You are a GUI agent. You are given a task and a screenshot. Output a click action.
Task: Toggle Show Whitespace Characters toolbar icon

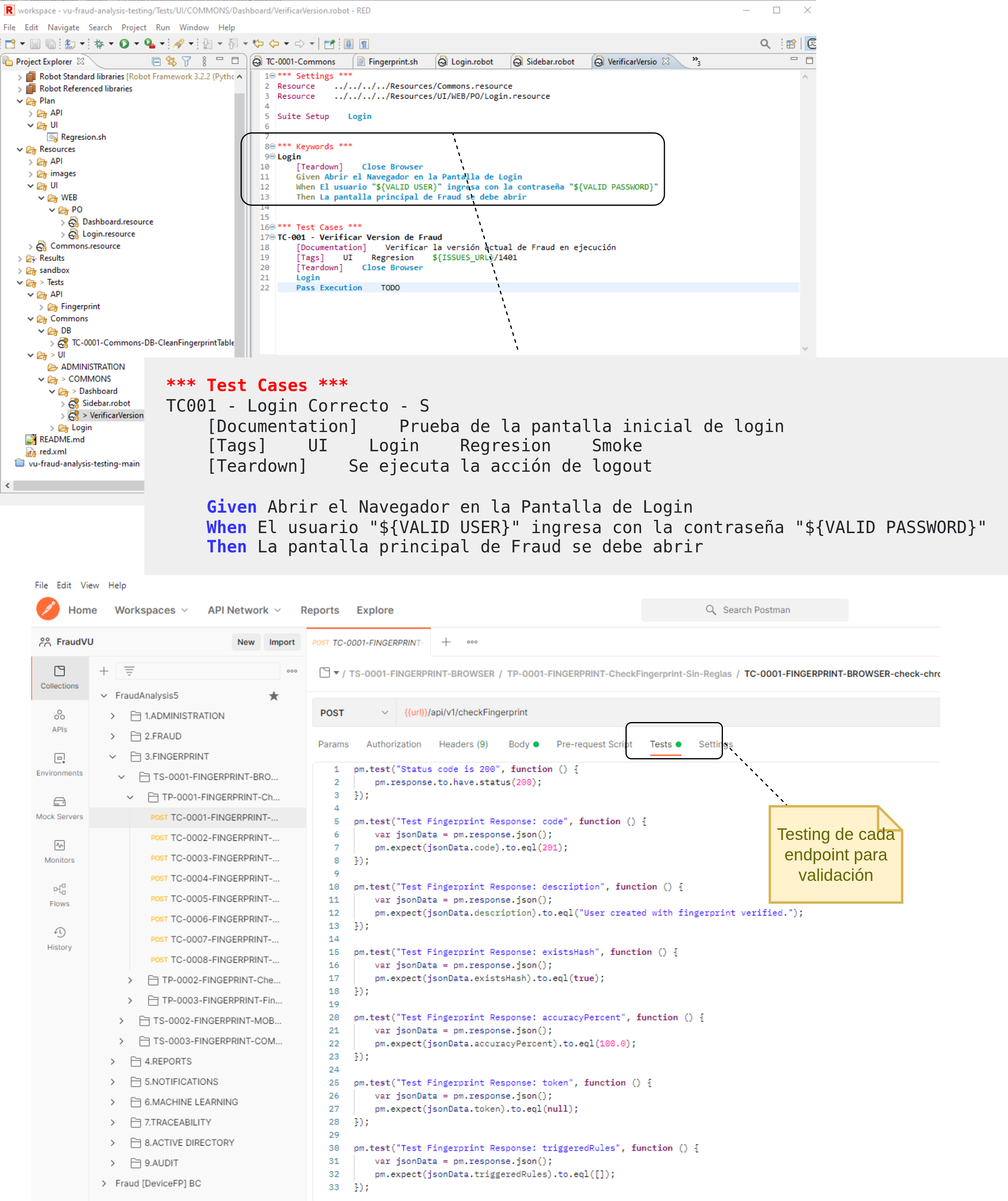click(364, 44)
